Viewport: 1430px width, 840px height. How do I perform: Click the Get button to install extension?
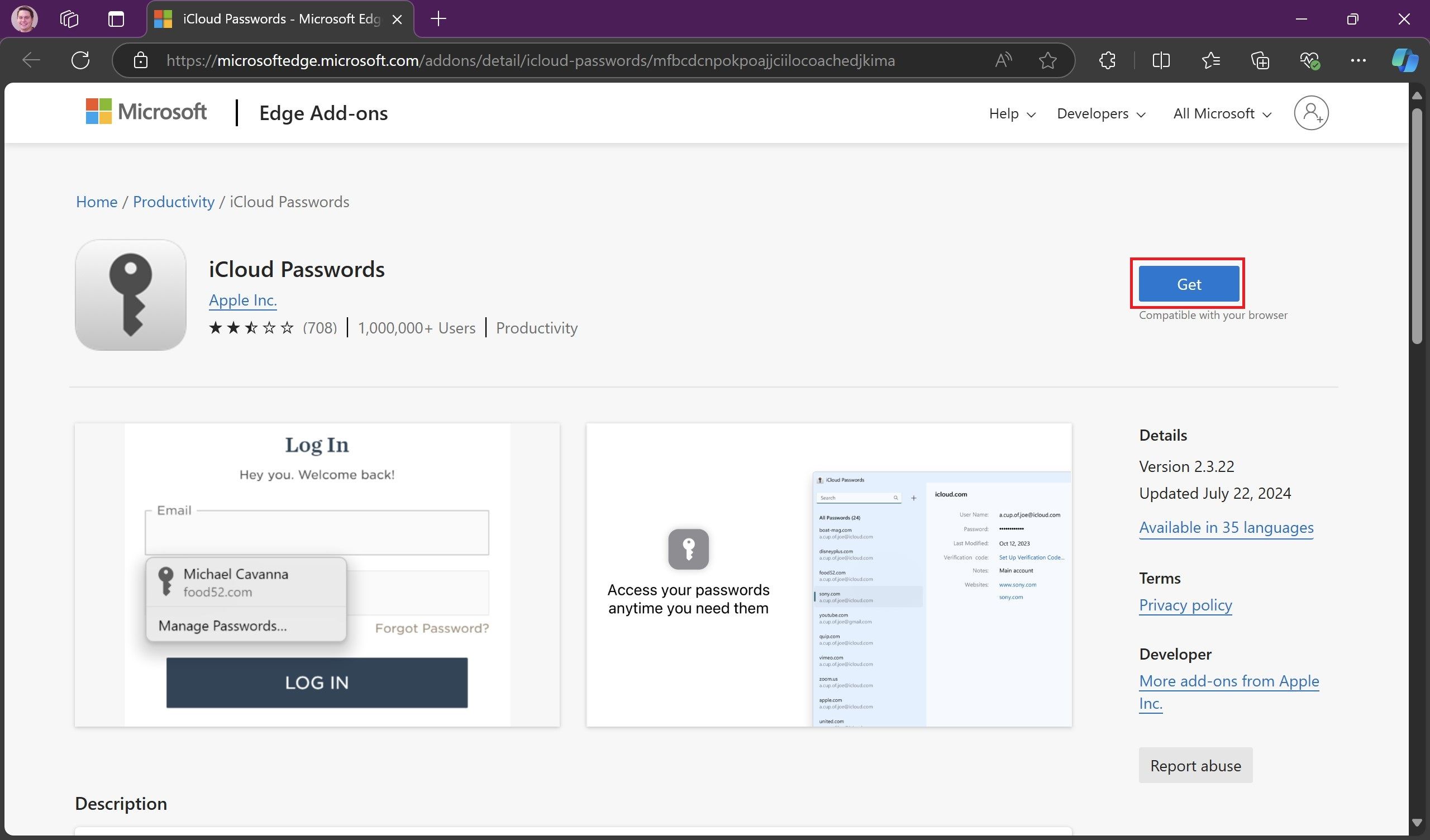(1188, 283)
